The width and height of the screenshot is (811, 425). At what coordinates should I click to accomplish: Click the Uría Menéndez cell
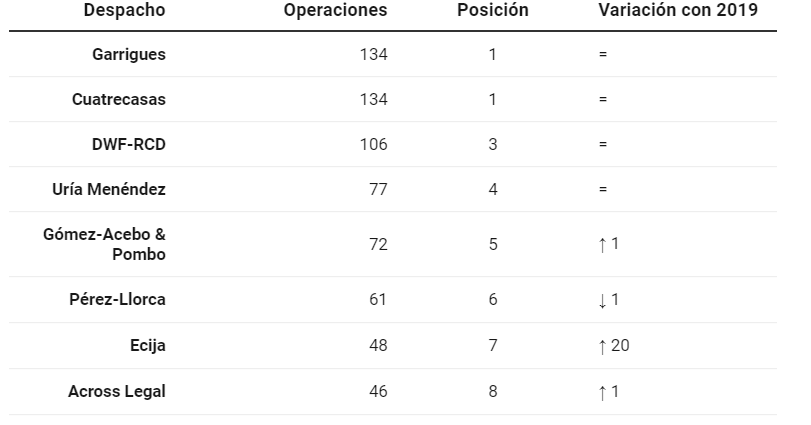[109, 189]
